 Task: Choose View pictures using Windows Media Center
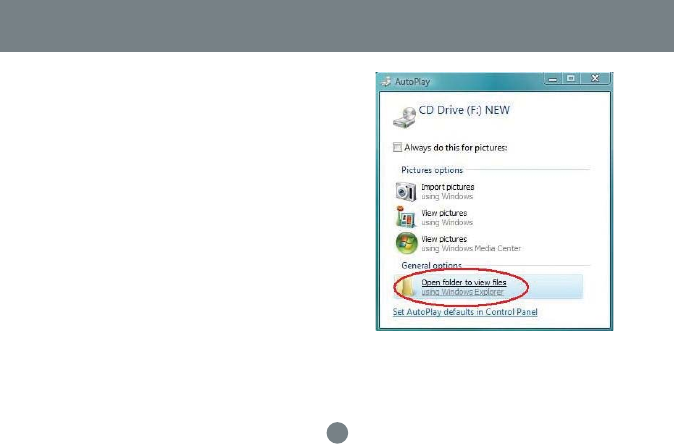[471, 244]
